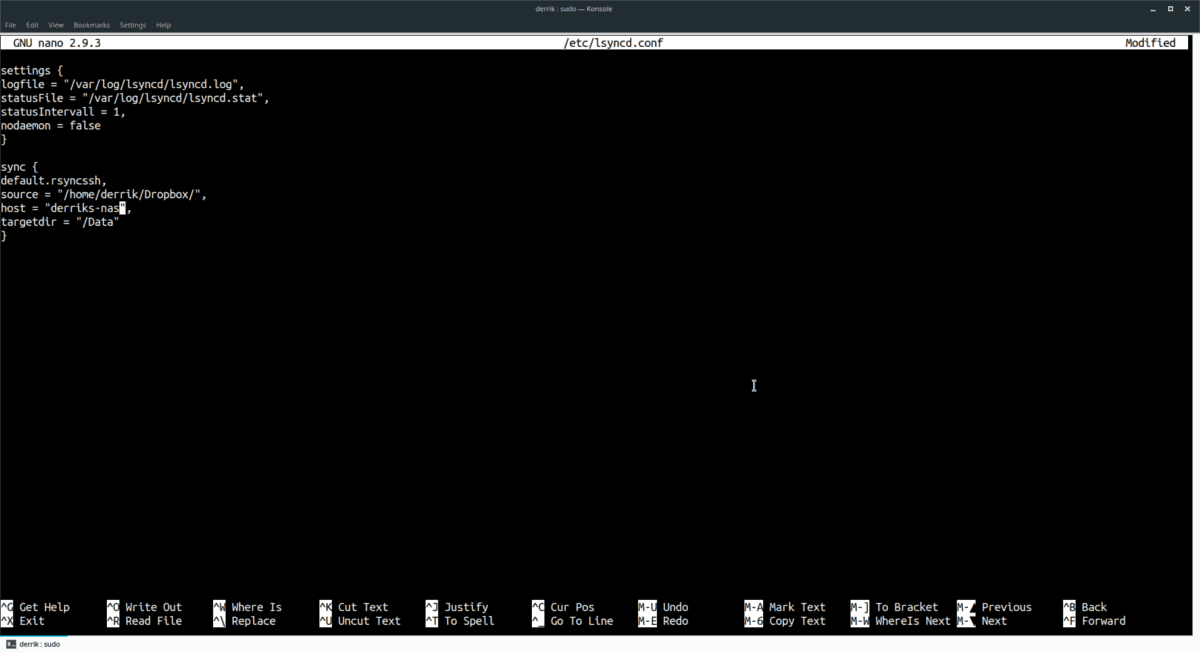Click the M-6 Copy Text shortcut
Screen dimensions: 1200x653
[x=785, y=621]
